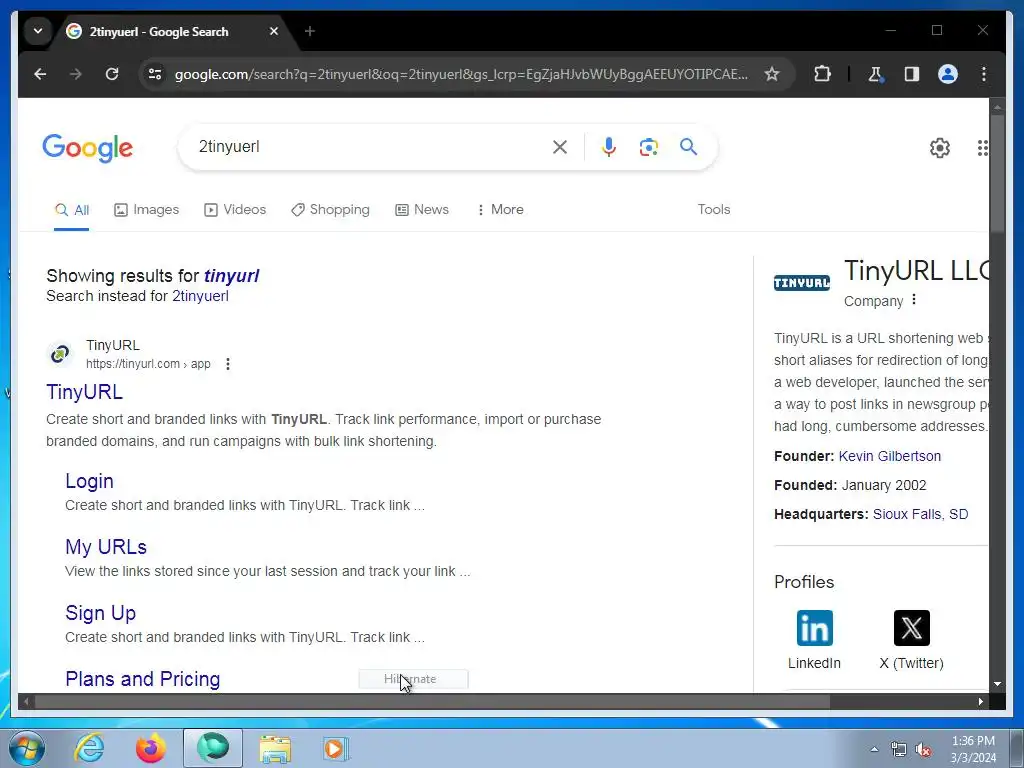1024x768 pixels.
Task: Open Windows Explorer folder on taskbar
Action: [275, 748]
